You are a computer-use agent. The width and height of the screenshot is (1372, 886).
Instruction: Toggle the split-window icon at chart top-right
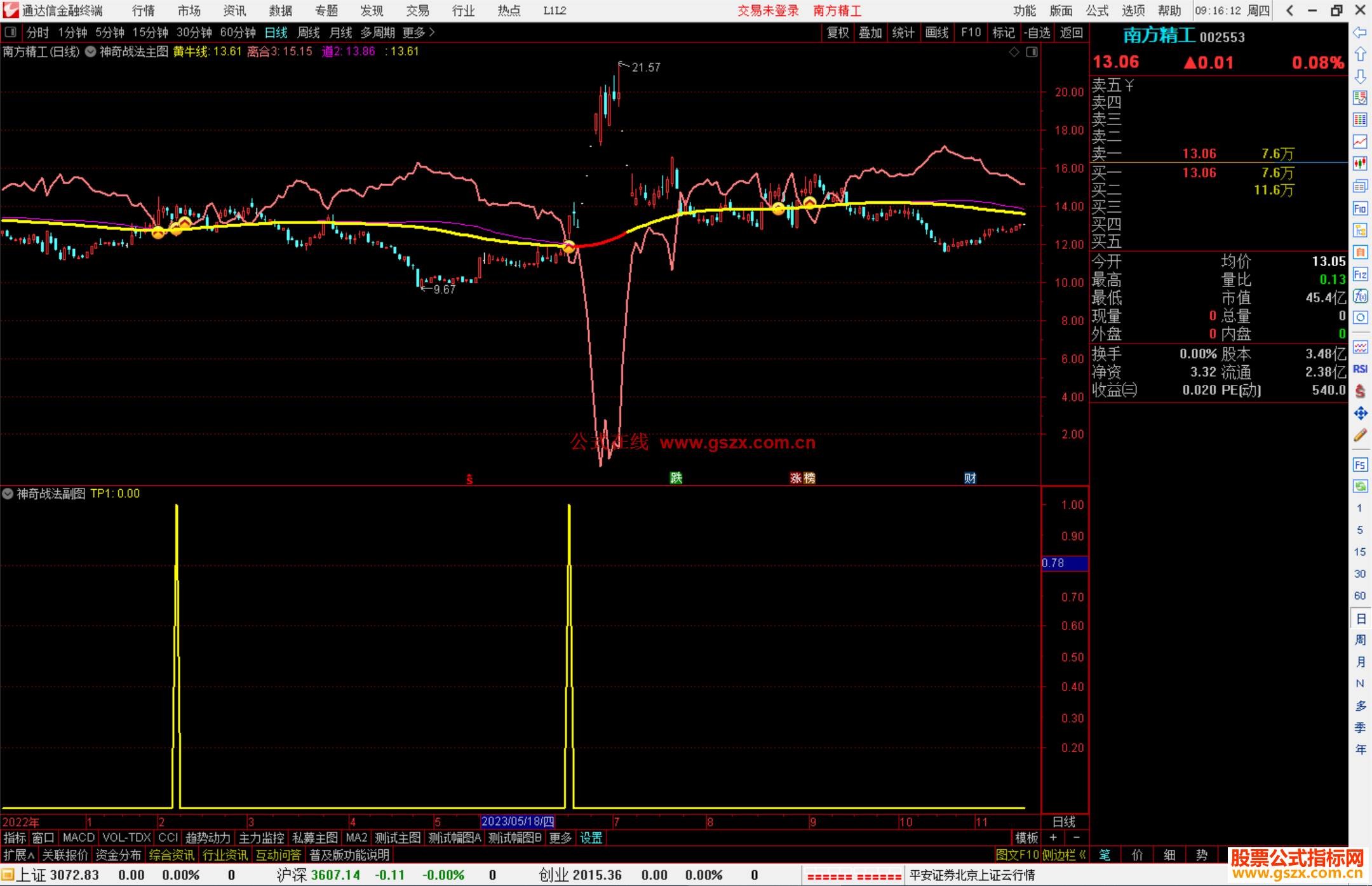click(x=1032, y=52)
